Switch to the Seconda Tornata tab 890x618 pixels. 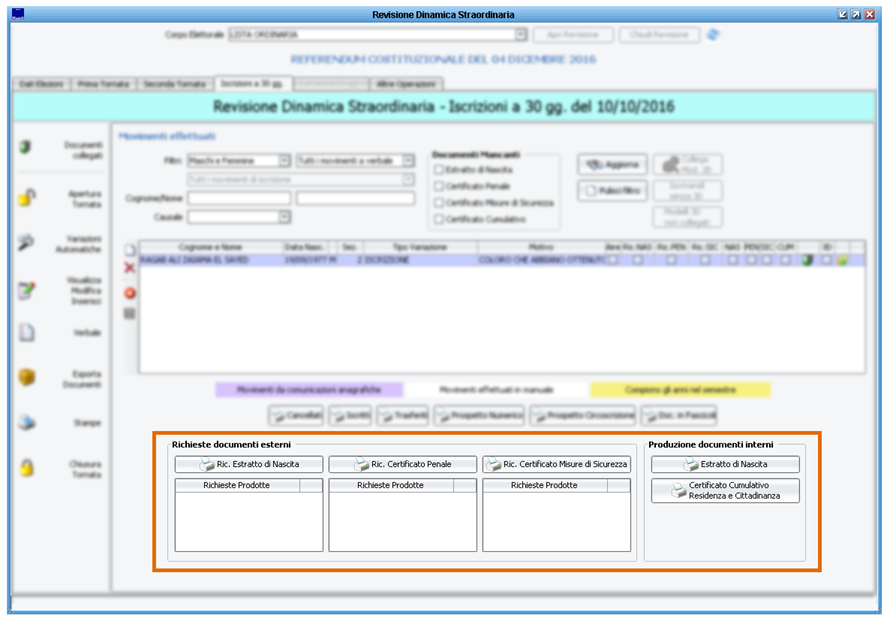point(174,84)
